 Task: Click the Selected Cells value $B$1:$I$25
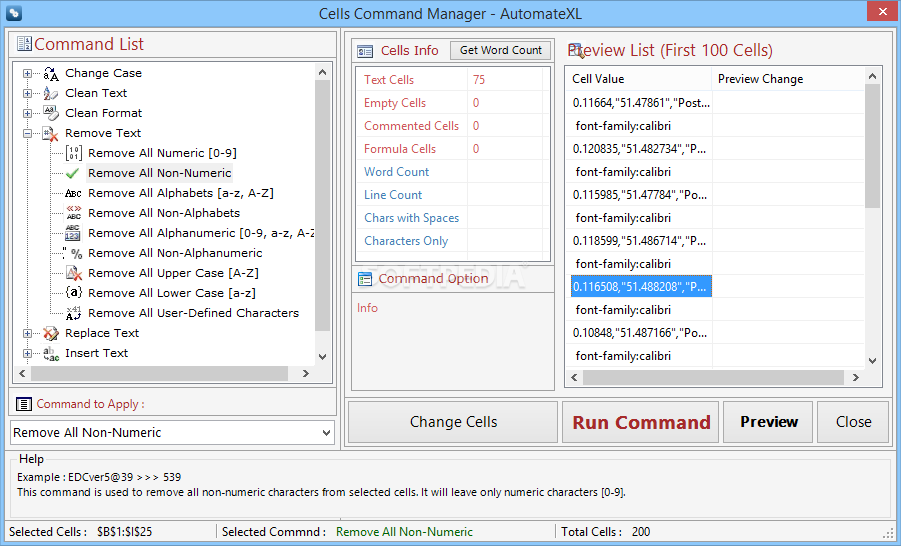[x=125, y=532]
